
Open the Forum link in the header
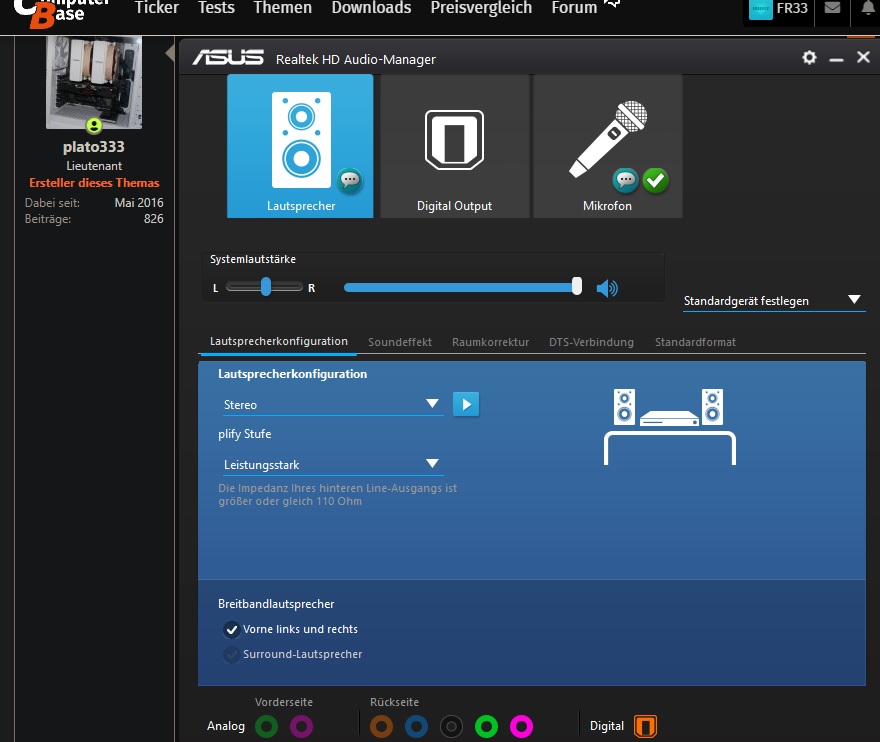coord(574,8)
